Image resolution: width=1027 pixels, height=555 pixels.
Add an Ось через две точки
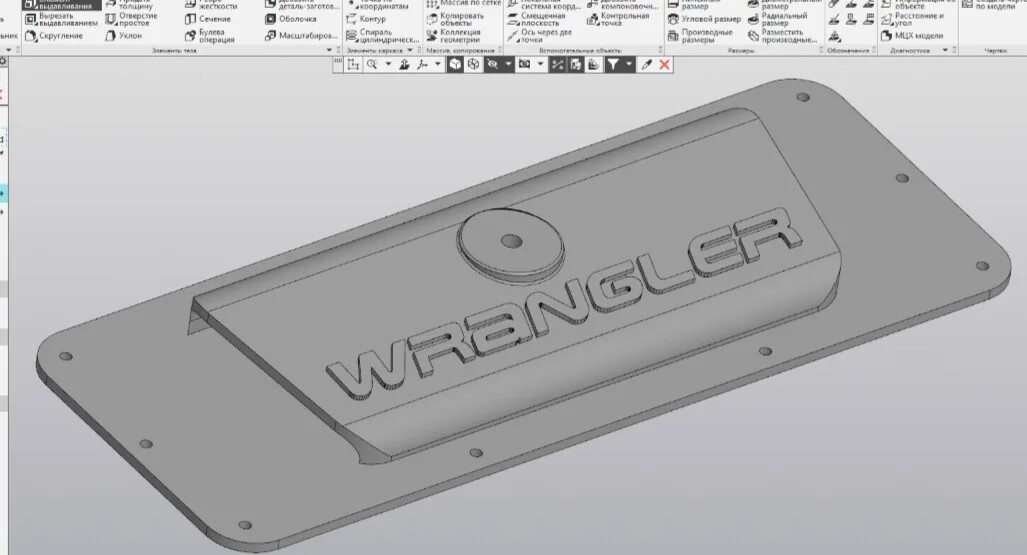[x=540, y=35]
